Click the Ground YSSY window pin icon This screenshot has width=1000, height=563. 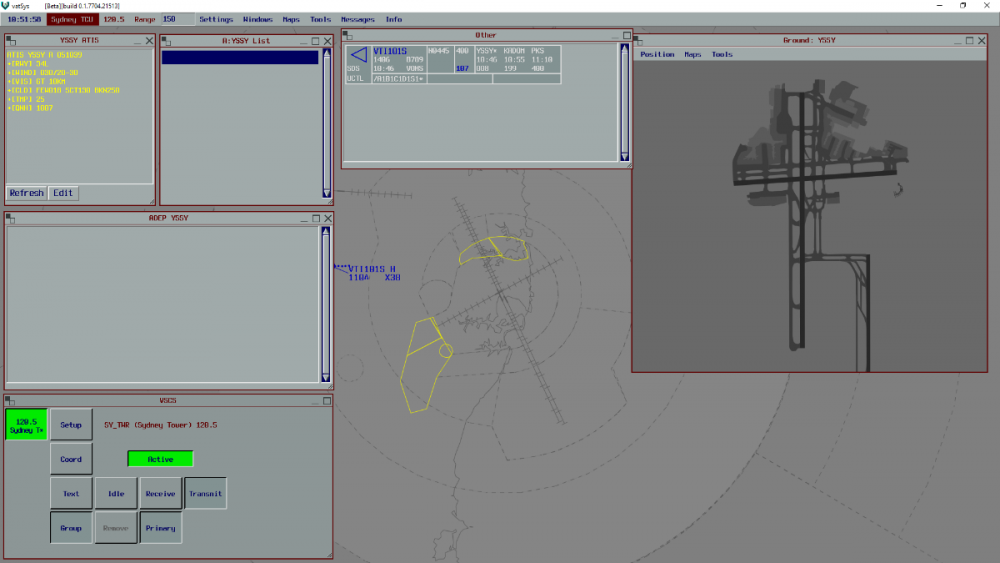[x=636, y=41]
